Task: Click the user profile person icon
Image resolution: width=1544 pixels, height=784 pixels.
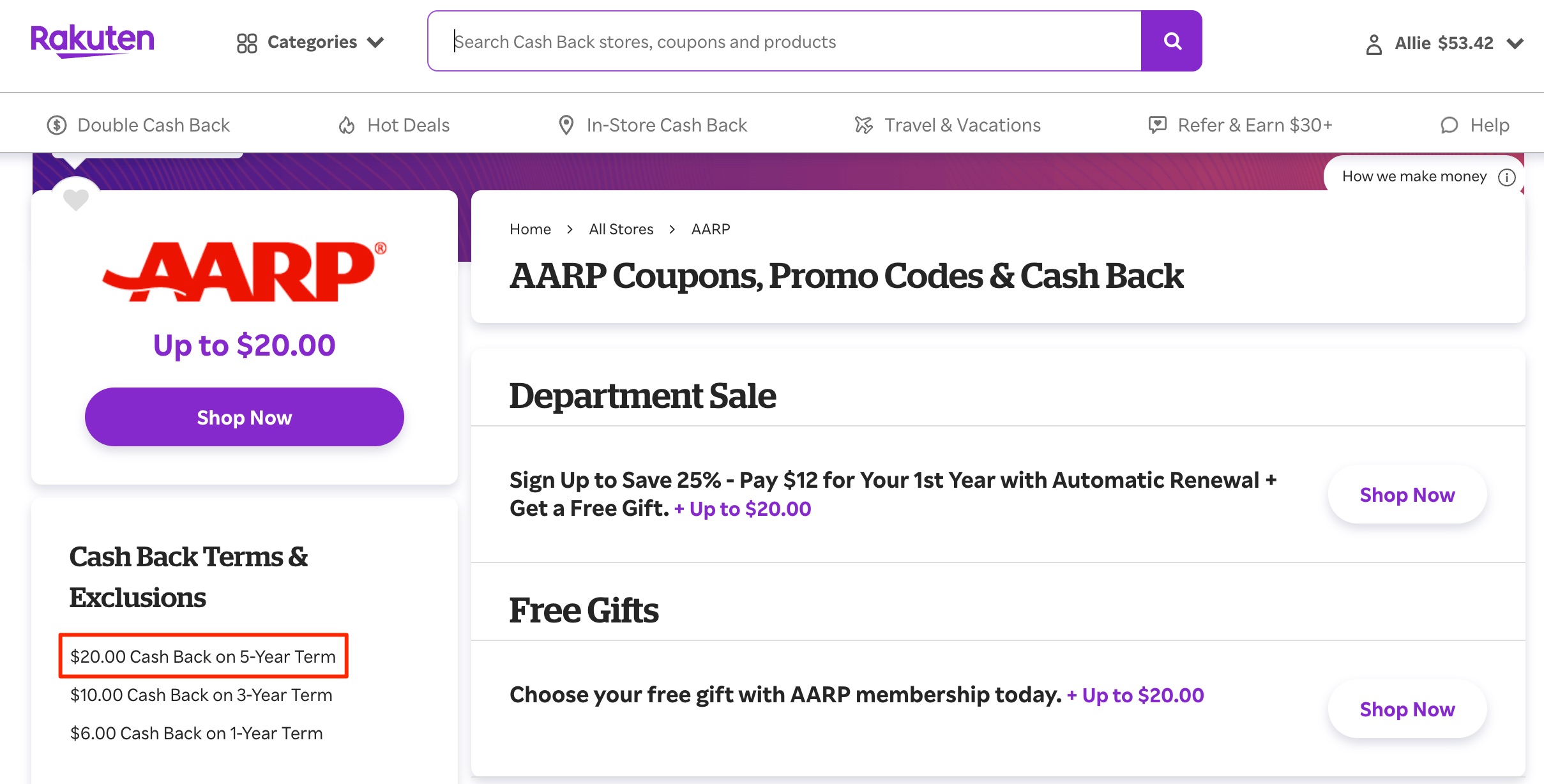Action: point(1374,43)
